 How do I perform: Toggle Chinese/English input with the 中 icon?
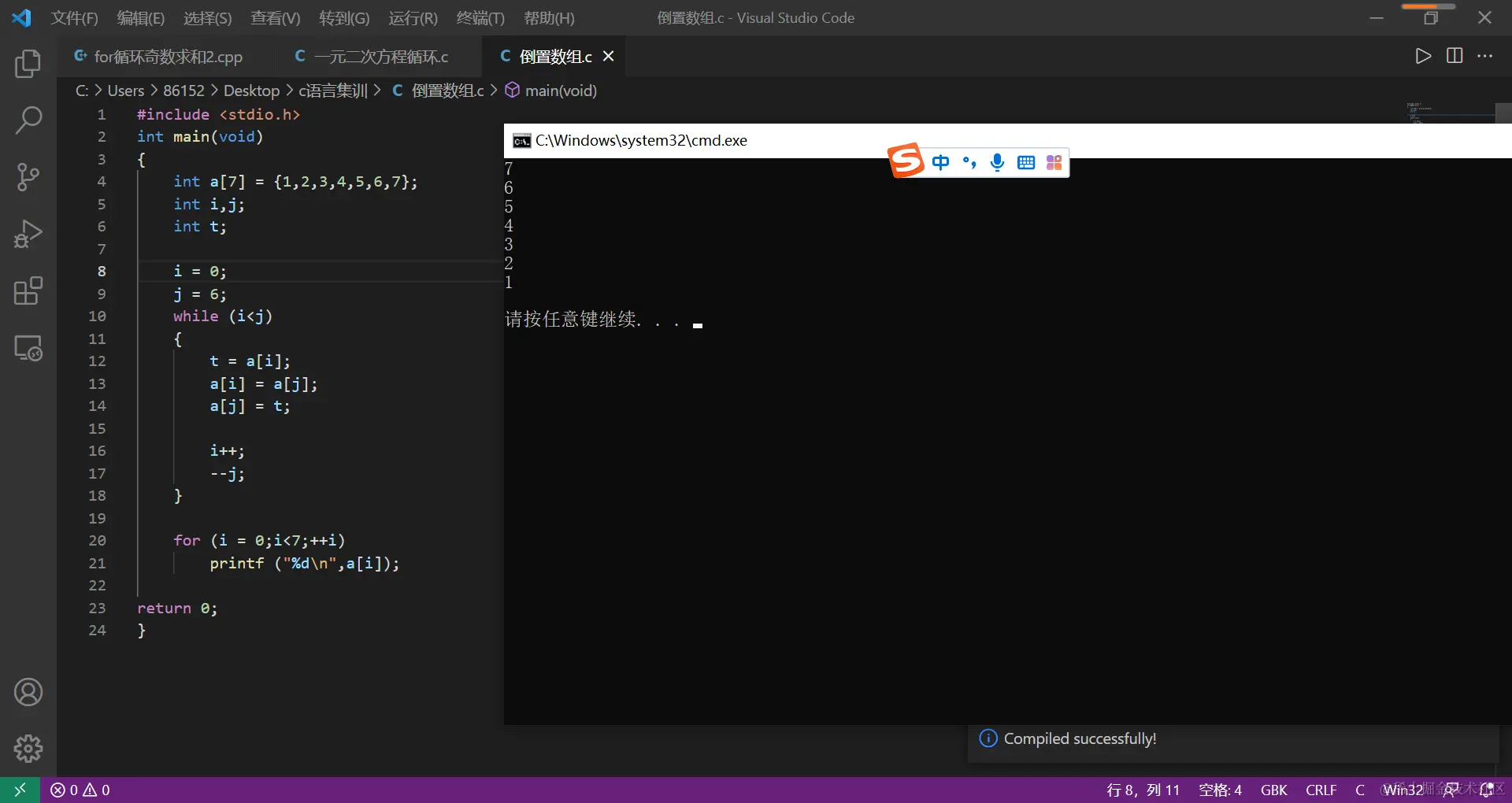pos(941,162)
